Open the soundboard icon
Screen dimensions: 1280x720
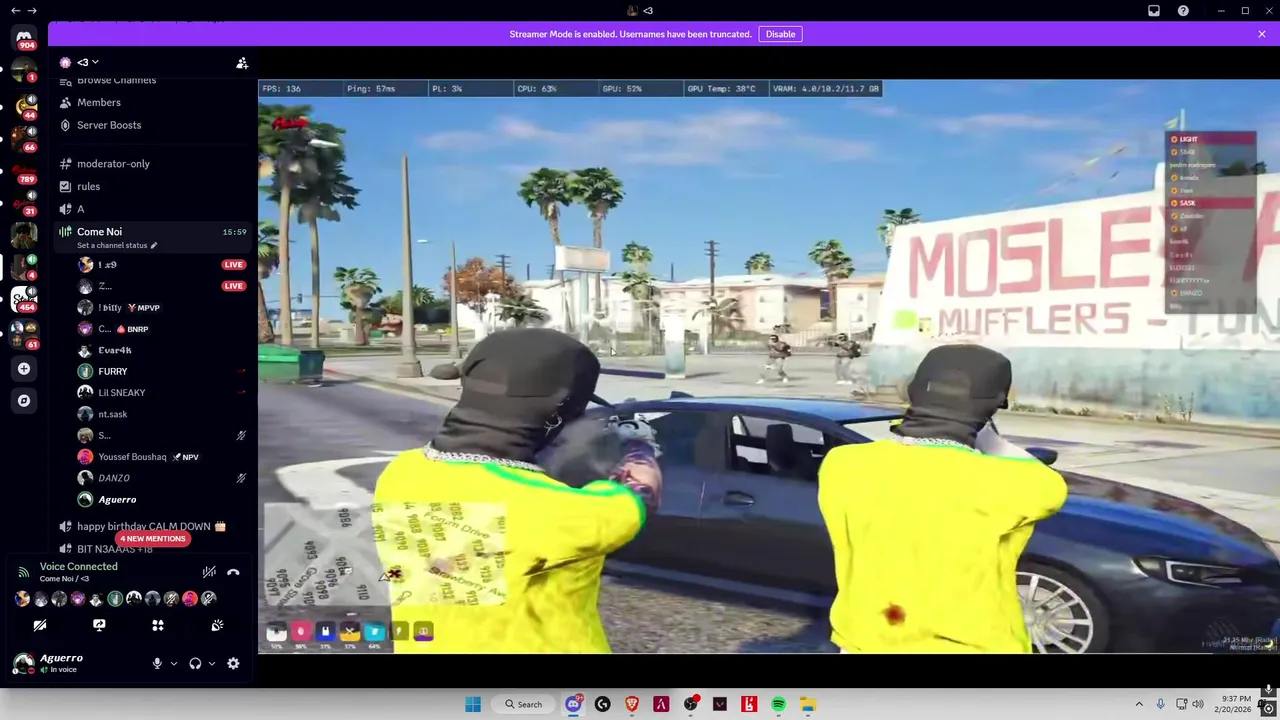(217, 625)
